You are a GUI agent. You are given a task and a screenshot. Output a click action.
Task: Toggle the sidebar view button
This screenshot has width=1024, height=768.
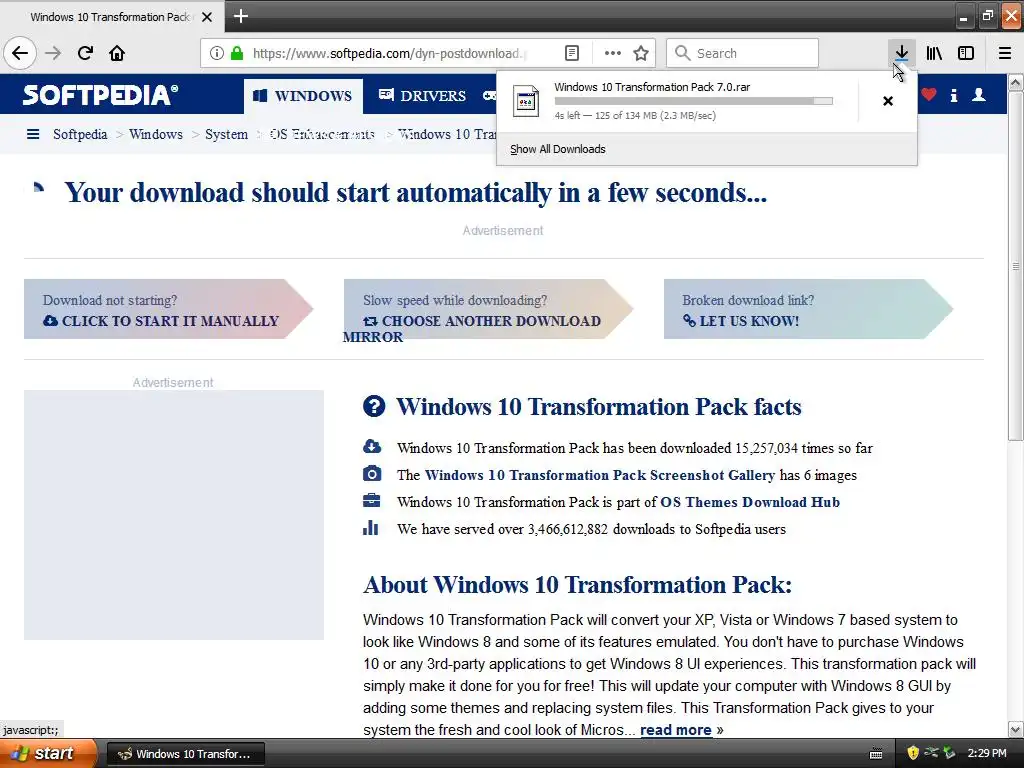pyautogui.click(x=966, y=53)
